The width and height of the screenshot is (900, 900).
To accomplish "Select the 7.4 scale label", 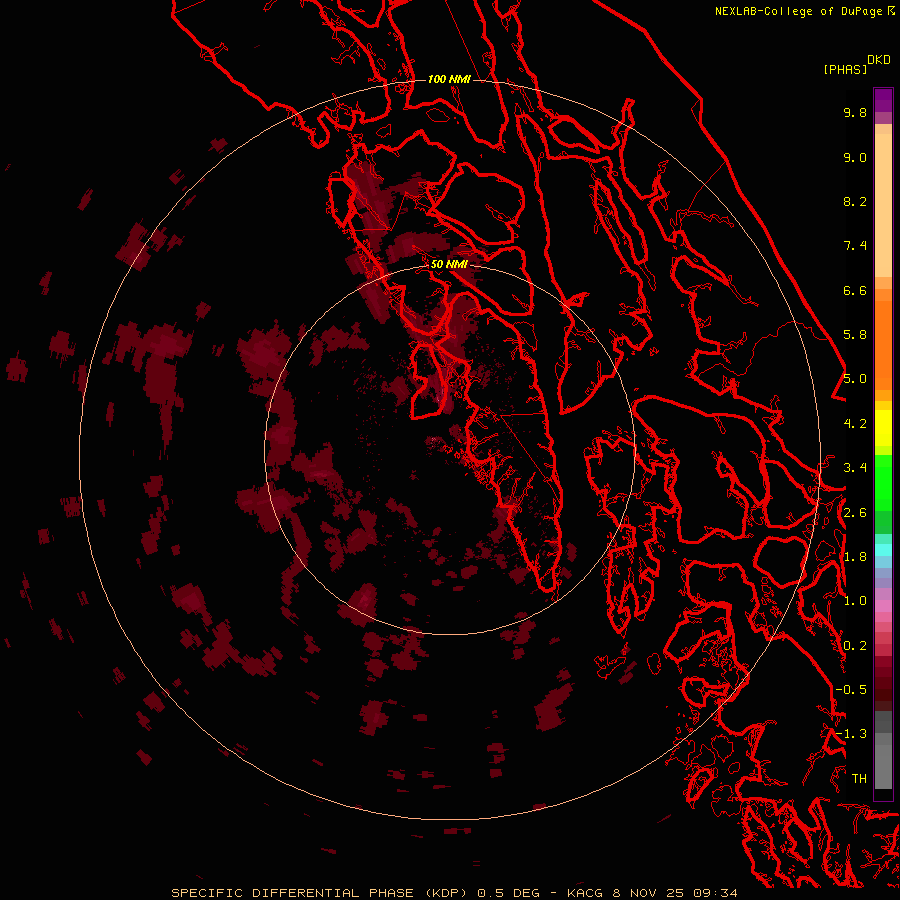I will tap(855, 246).
